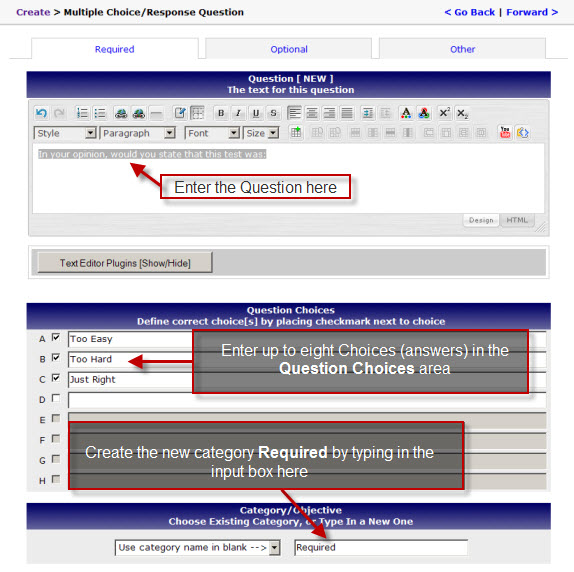This screenshot has width=574, height=572.
Task: Center align the text
Action: tap(312, 113)
